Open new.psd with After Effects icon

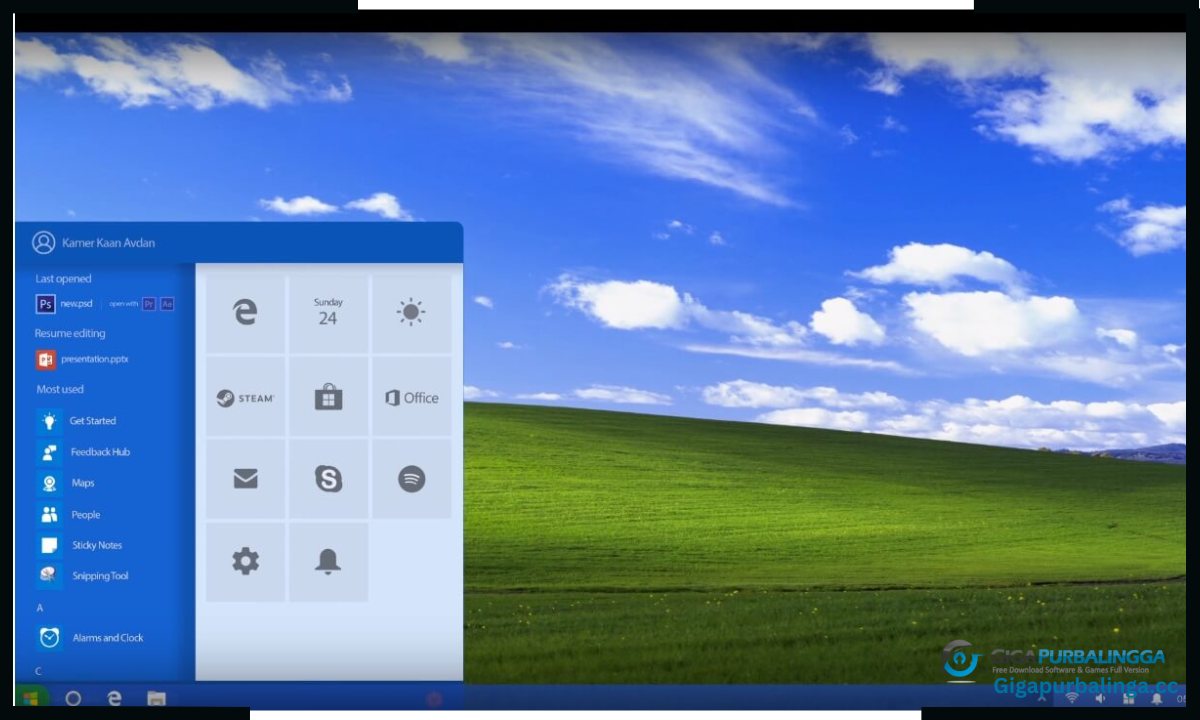[x=167, y=304]
